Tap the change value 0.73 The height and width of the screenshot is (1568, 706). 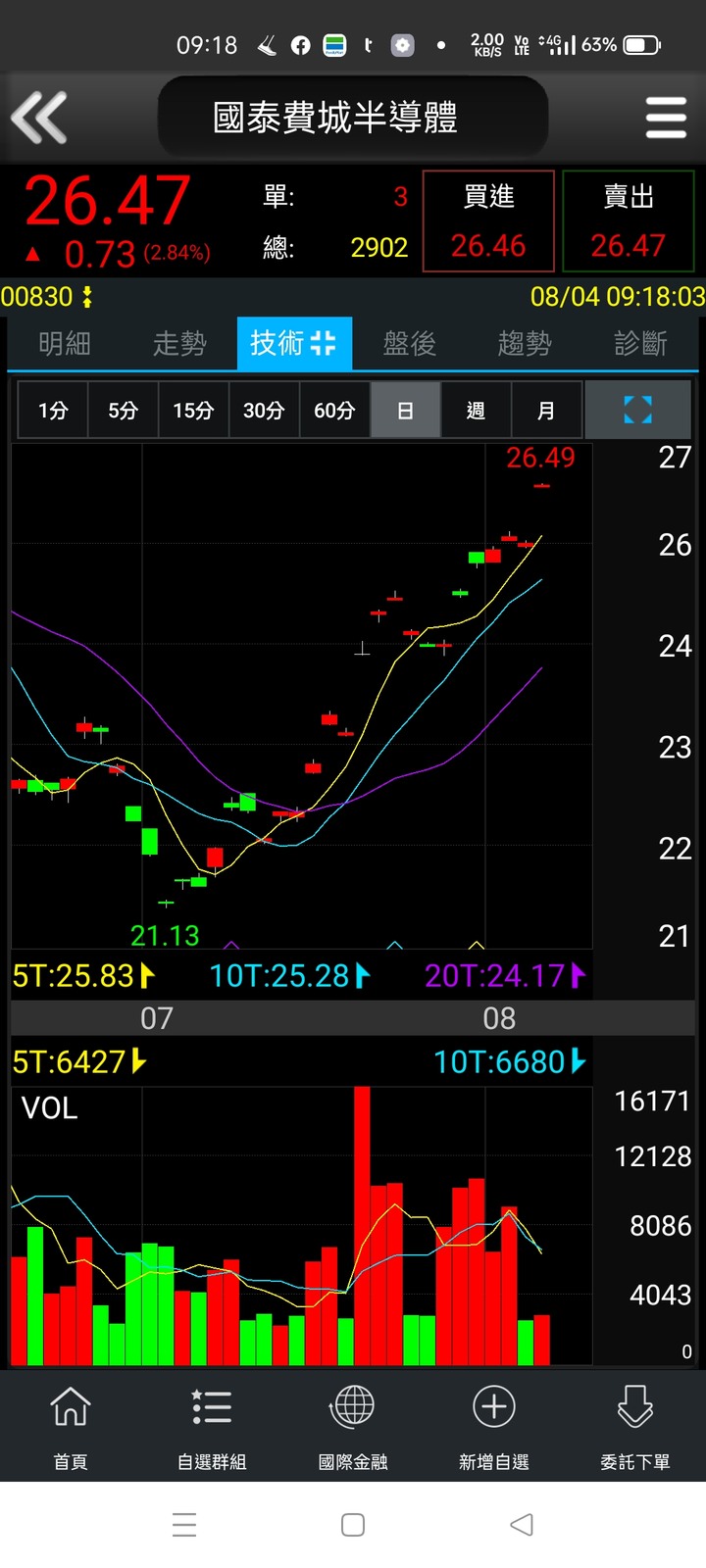pyautogui.click(x=100, y=255)
